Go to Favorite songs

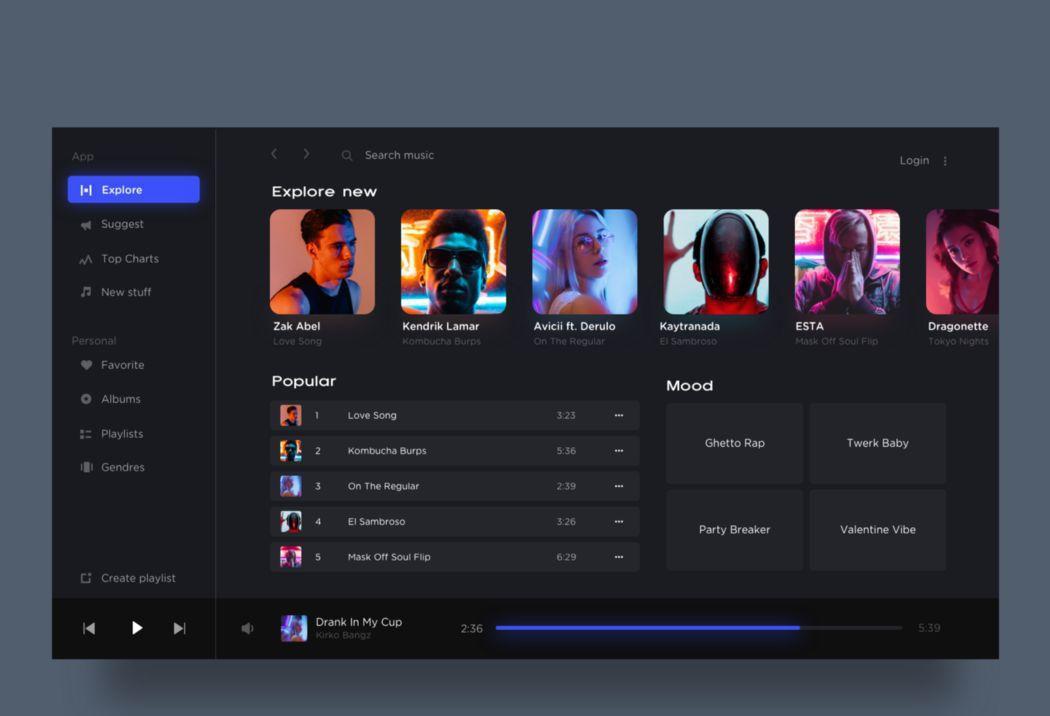click(123, 365)
